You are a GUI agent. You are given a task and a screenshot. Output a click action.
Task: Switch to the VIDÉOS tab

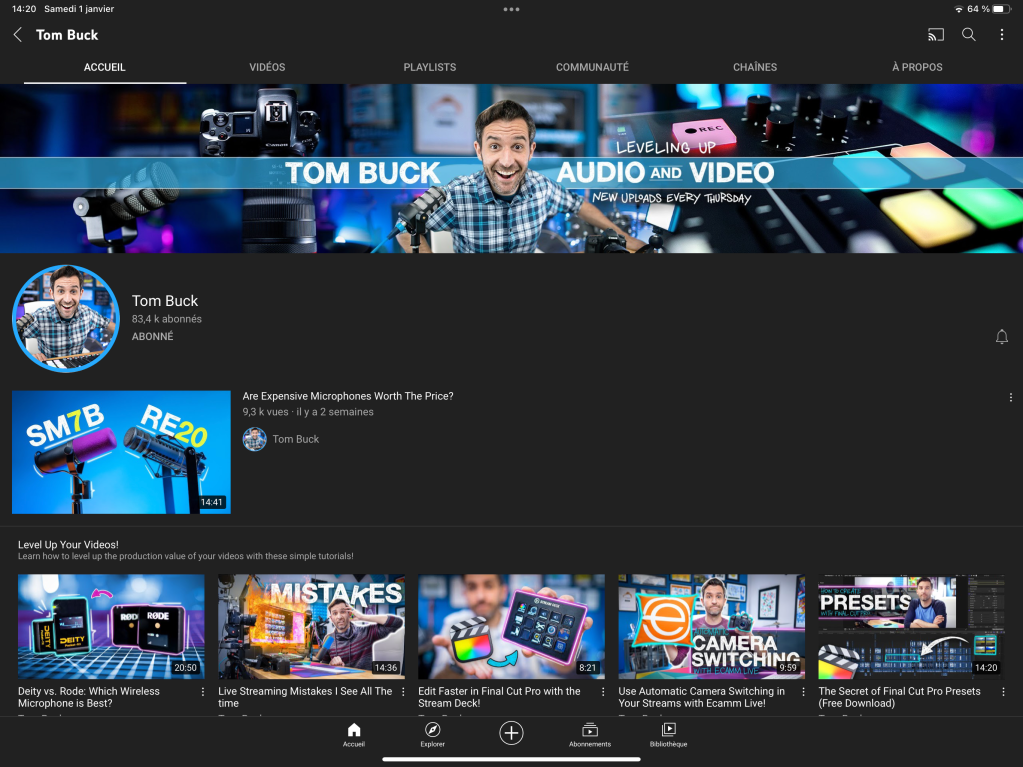point(267,67)
